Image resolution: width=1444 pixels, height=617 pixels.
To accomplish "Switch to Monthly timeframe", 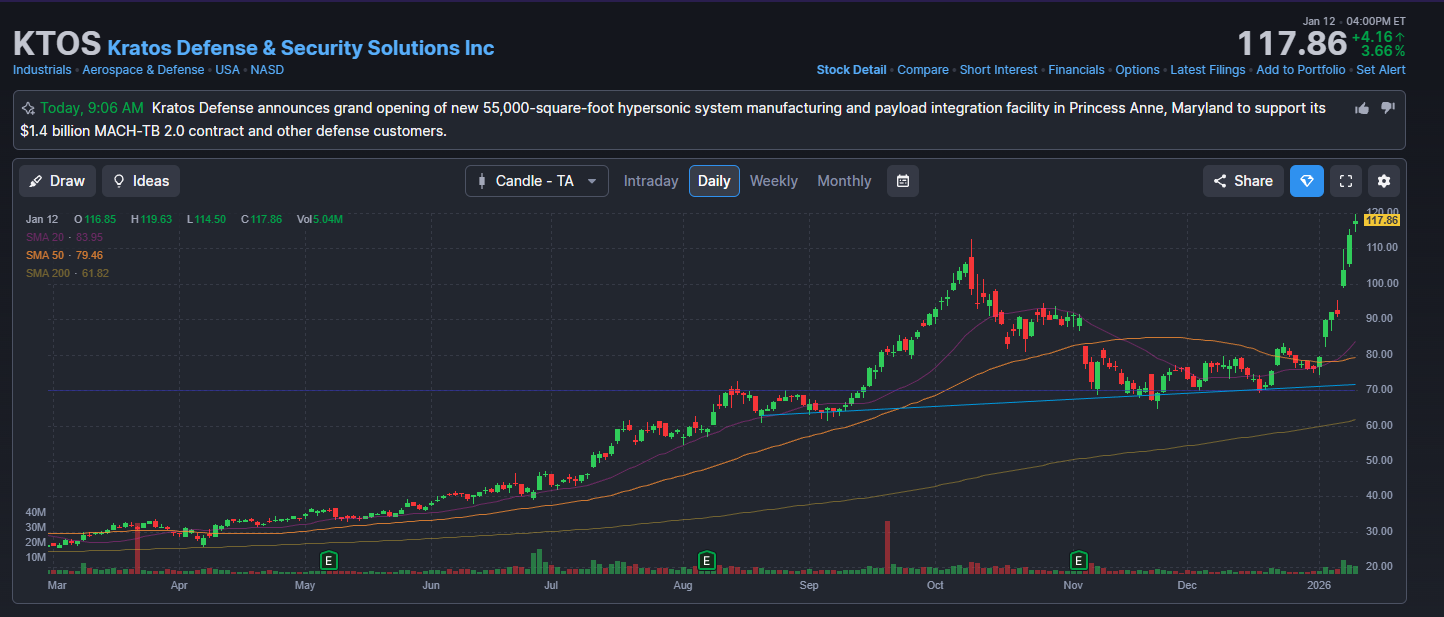I will tap(844, 181).
